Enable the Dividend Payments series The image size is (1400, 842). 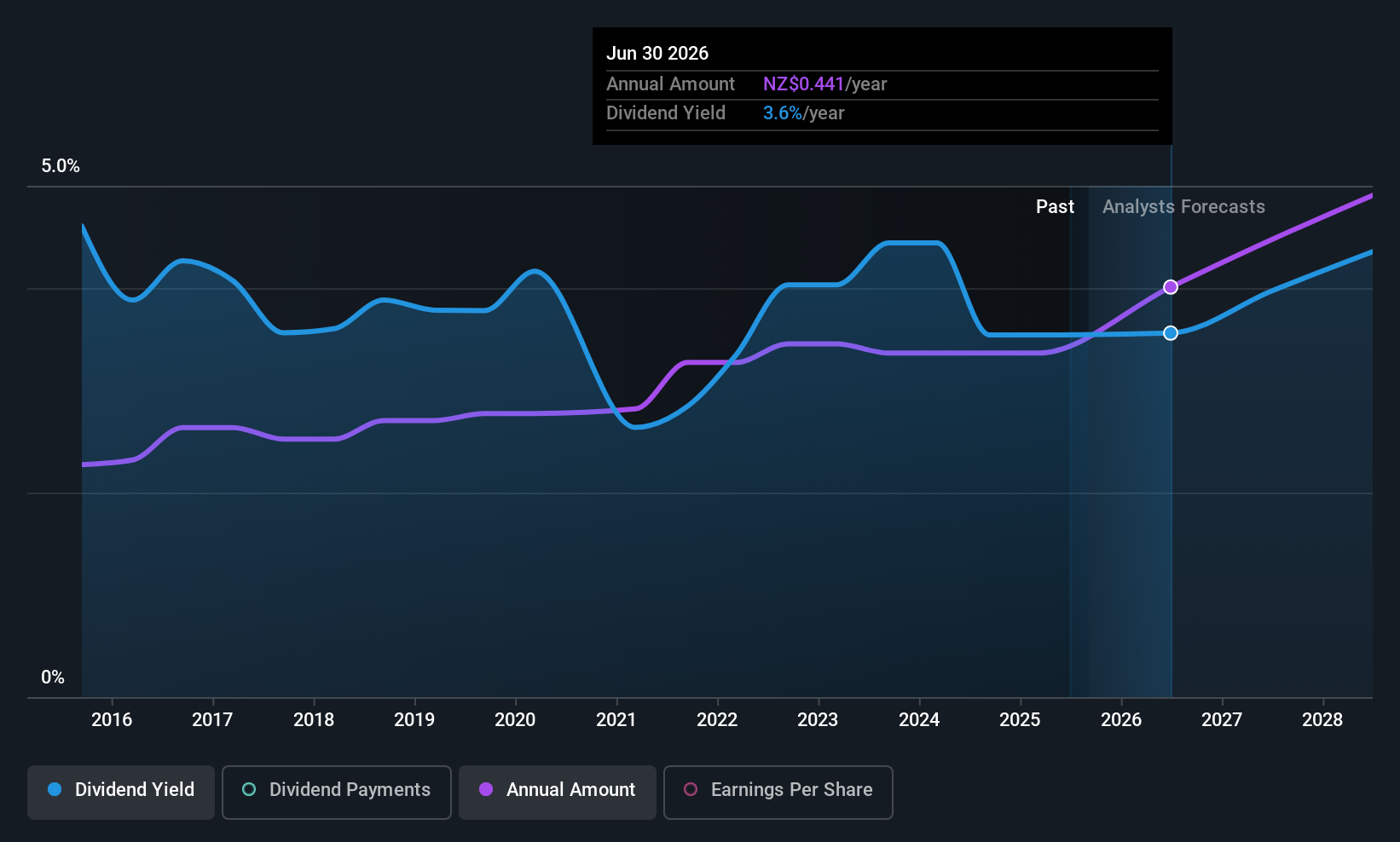[x=337, y=792]
